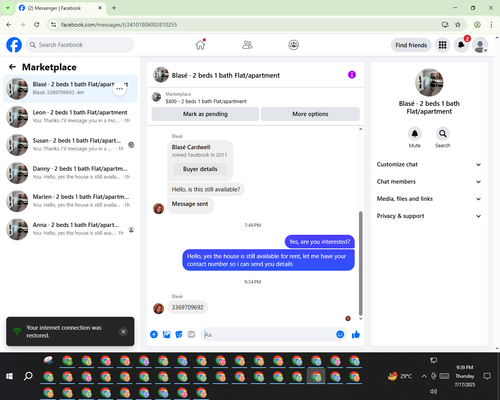Expand the Chat members section
Screen dimensions: 500x400
point(429,182)
